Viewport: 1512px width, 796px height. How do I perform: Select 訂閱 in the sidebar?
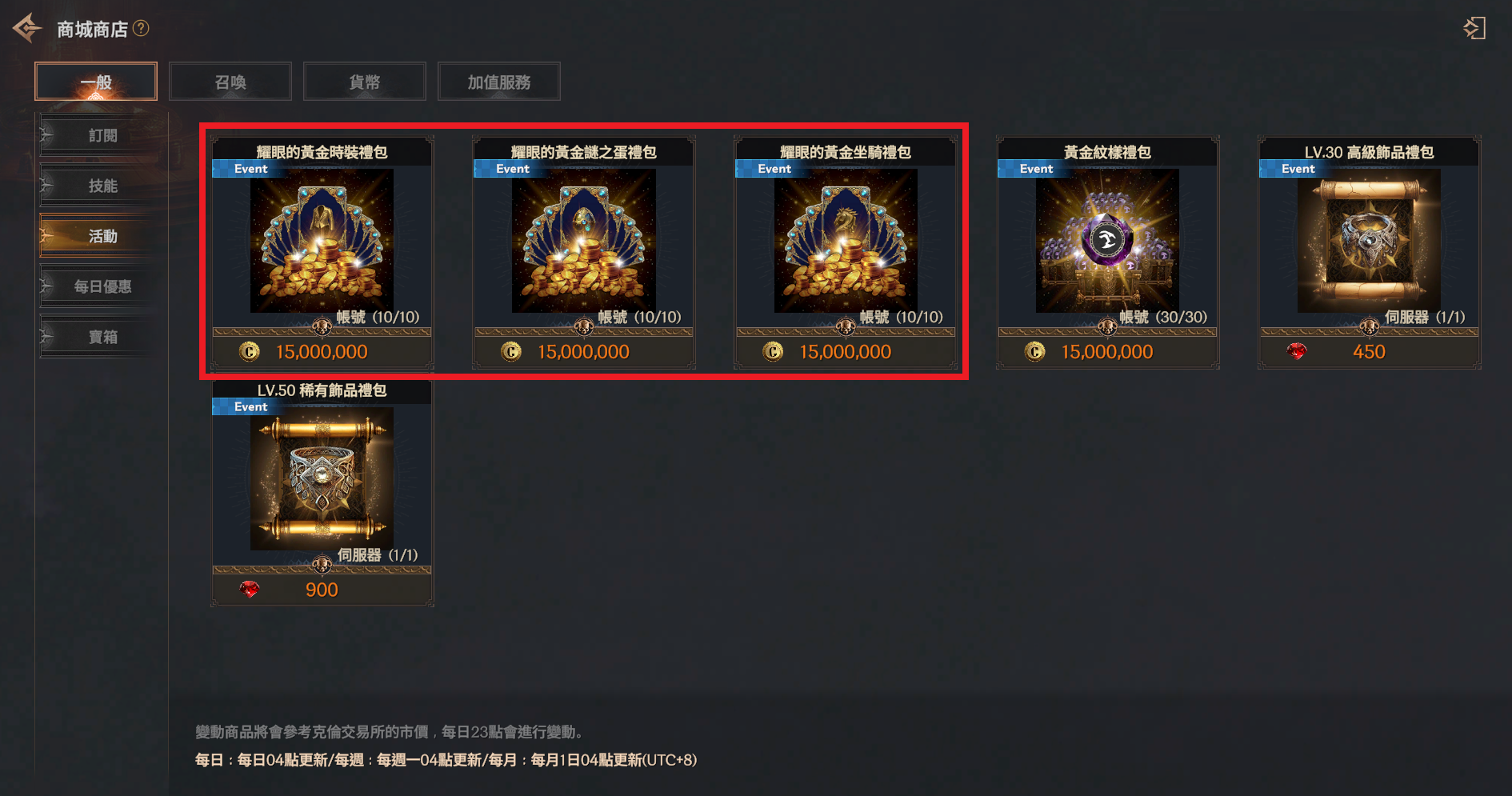(102, 136)
